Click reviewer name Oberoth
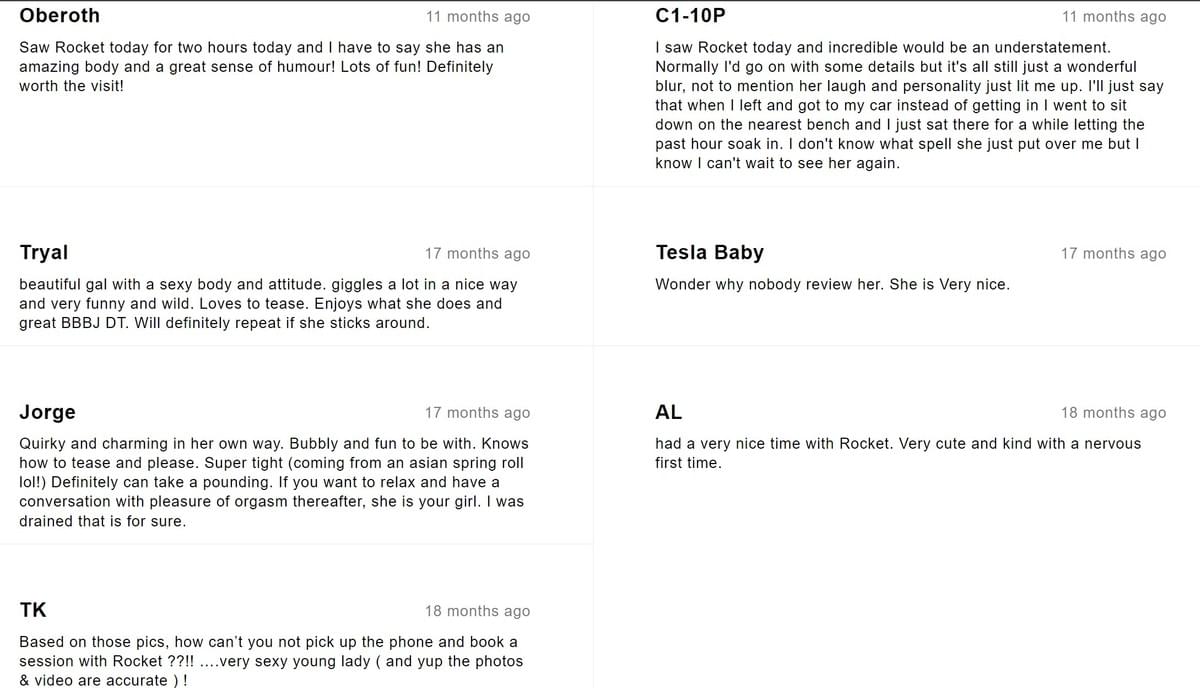 click(x=59, y=16)
